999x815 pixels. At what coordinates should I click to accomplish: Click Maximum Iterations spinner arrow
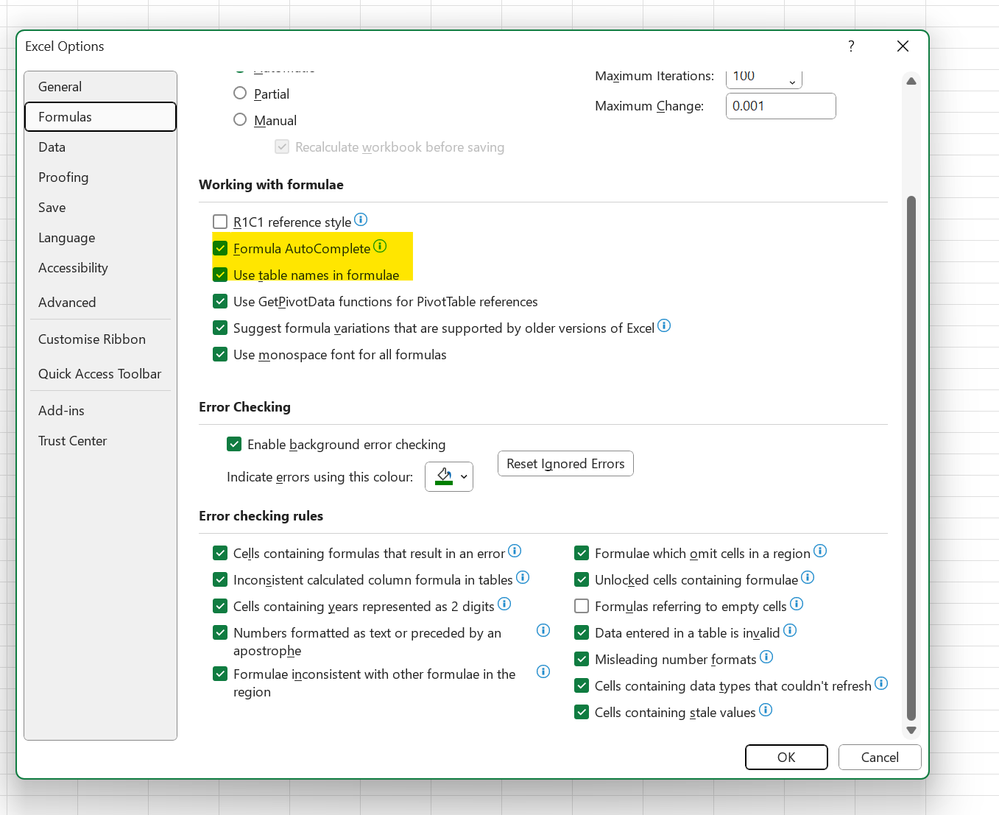pos(792,82)
